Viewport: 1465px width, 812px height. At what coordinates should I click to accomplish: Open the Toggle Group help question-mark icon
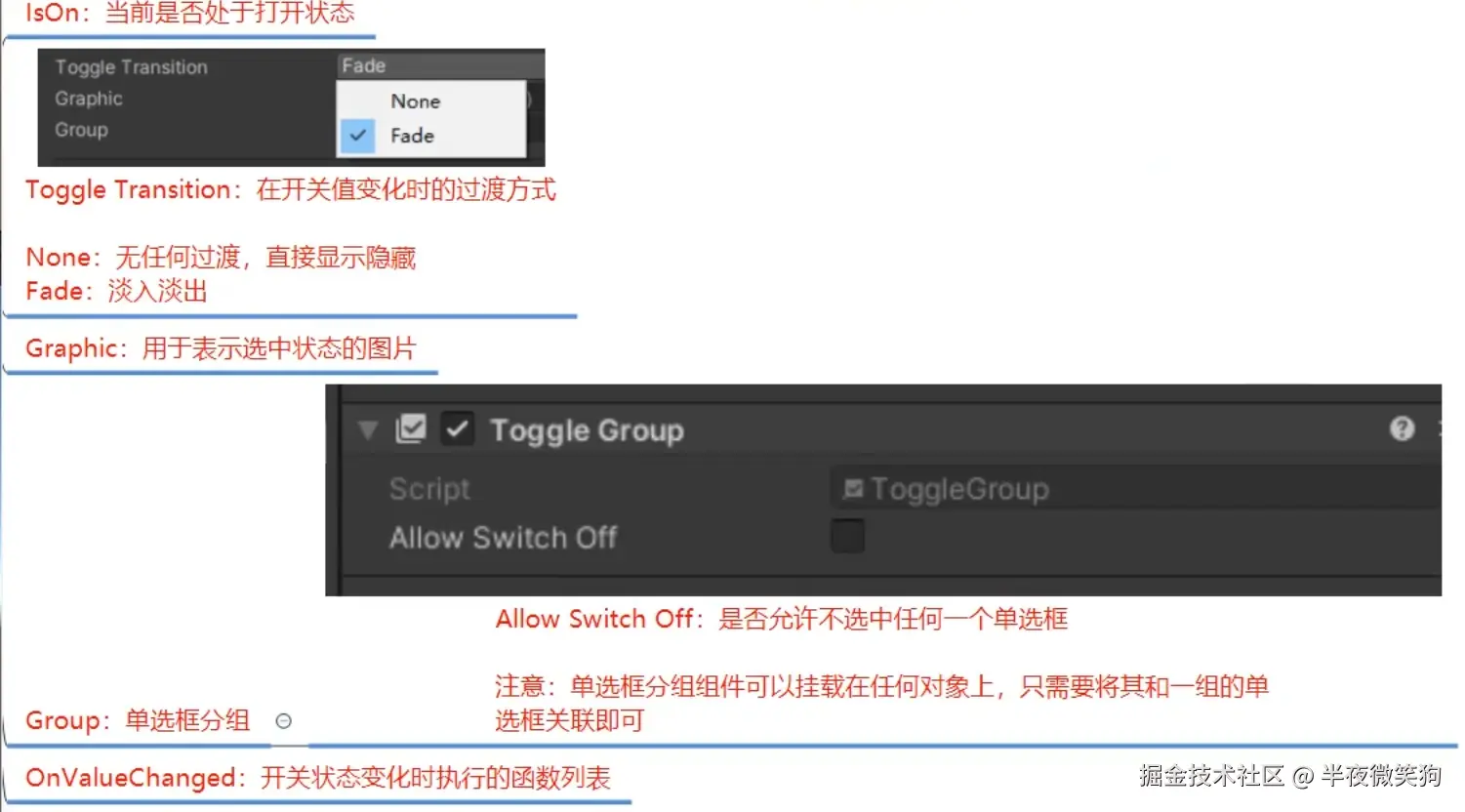click(1402, 428)
